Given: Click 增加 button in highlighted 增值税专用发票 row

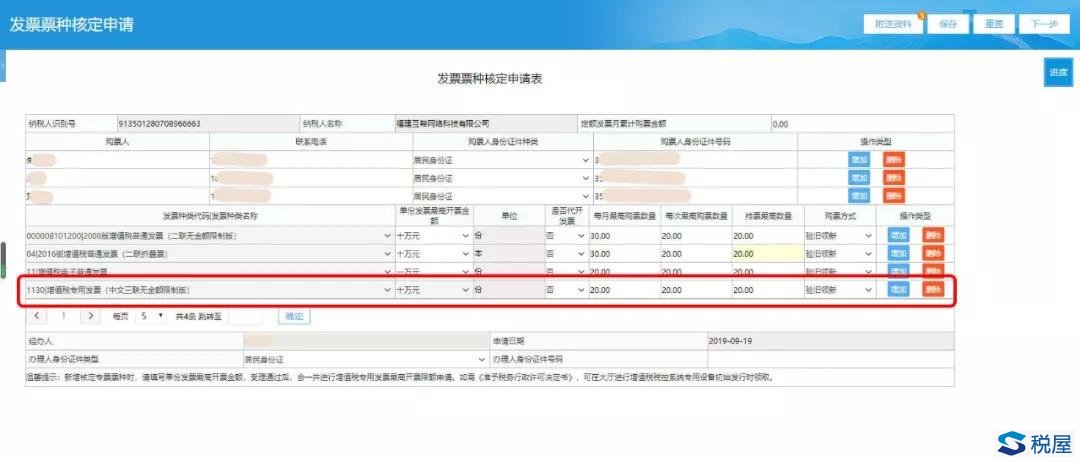Looking at the screenshot, I should [898, 289].
